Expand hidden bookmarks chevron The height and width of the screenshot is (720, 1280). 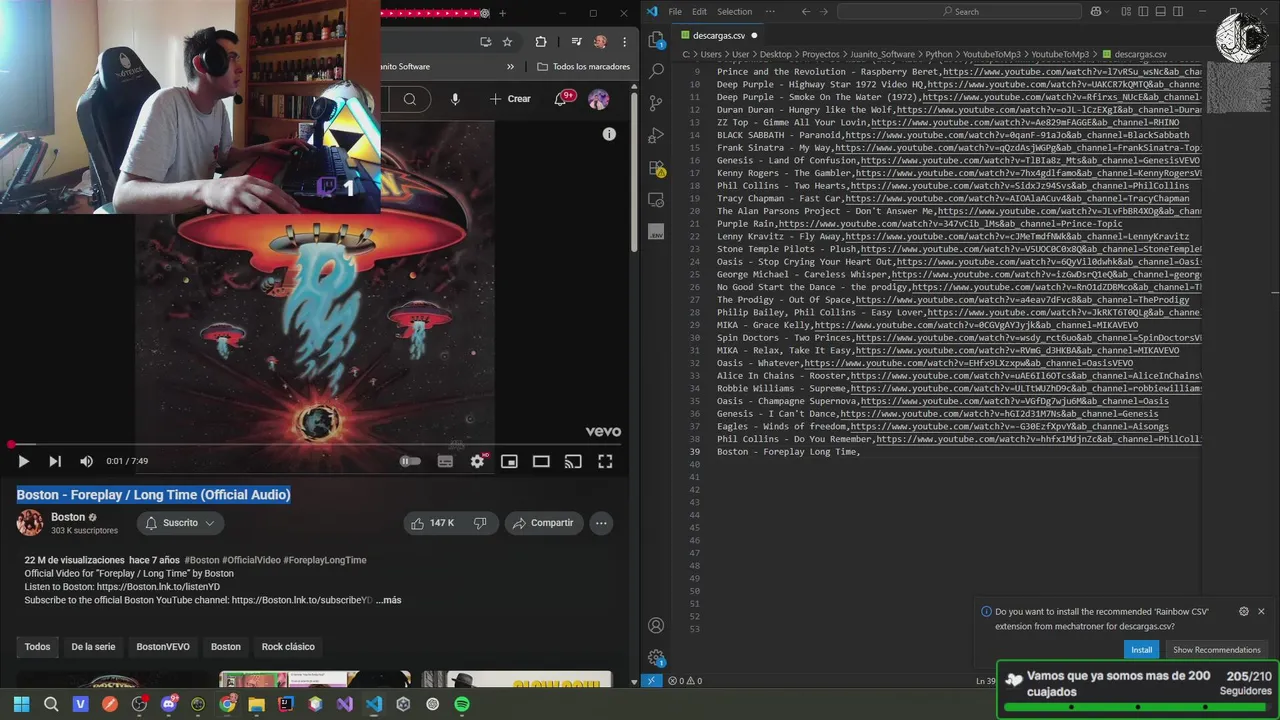point(510,67)
